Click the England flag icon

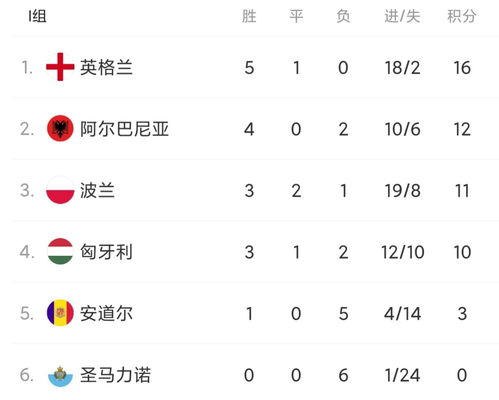(x=60, y=67)
